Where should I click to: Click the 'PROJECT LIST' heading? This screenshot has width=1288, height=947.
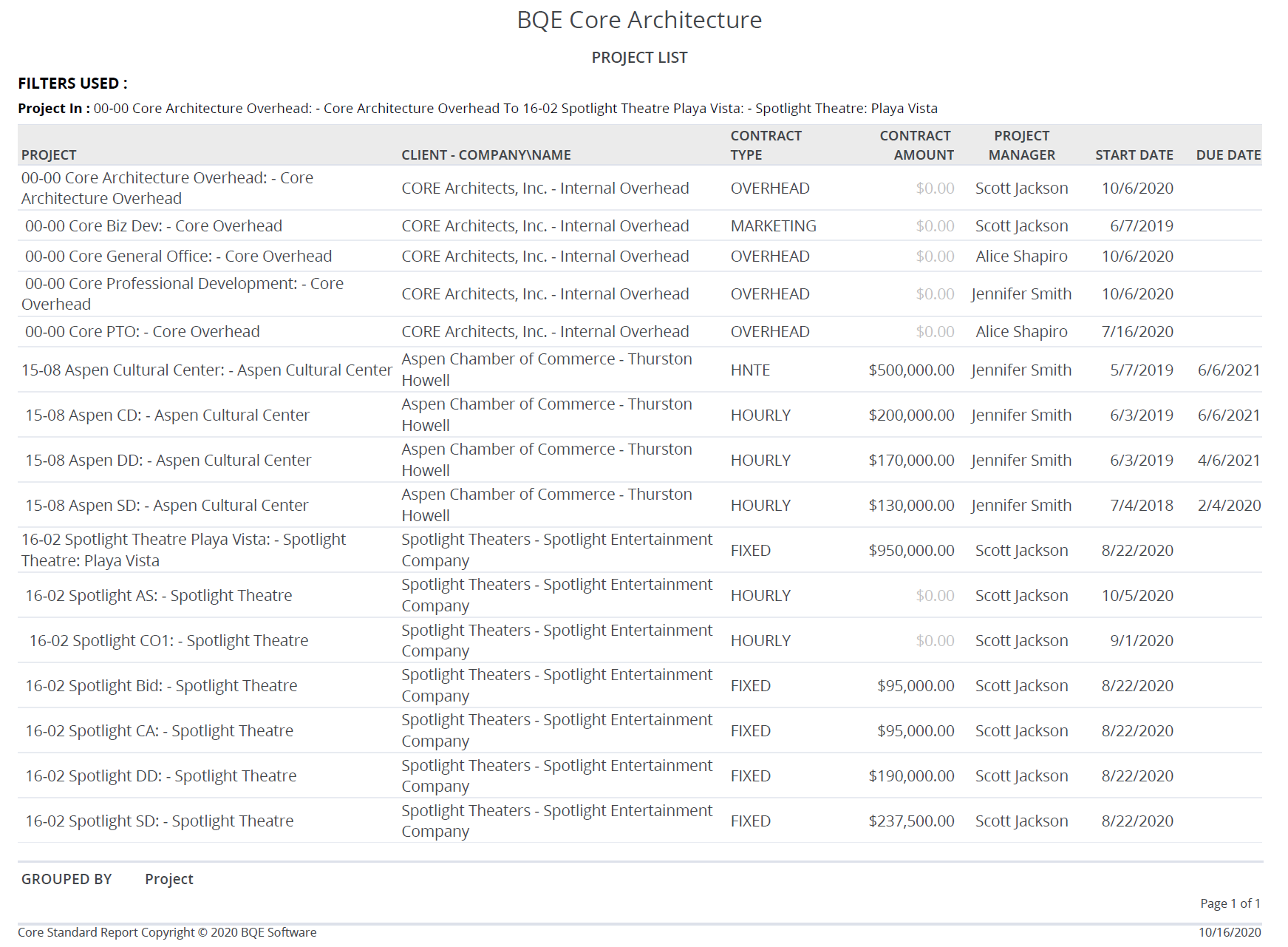click(639, 58)
